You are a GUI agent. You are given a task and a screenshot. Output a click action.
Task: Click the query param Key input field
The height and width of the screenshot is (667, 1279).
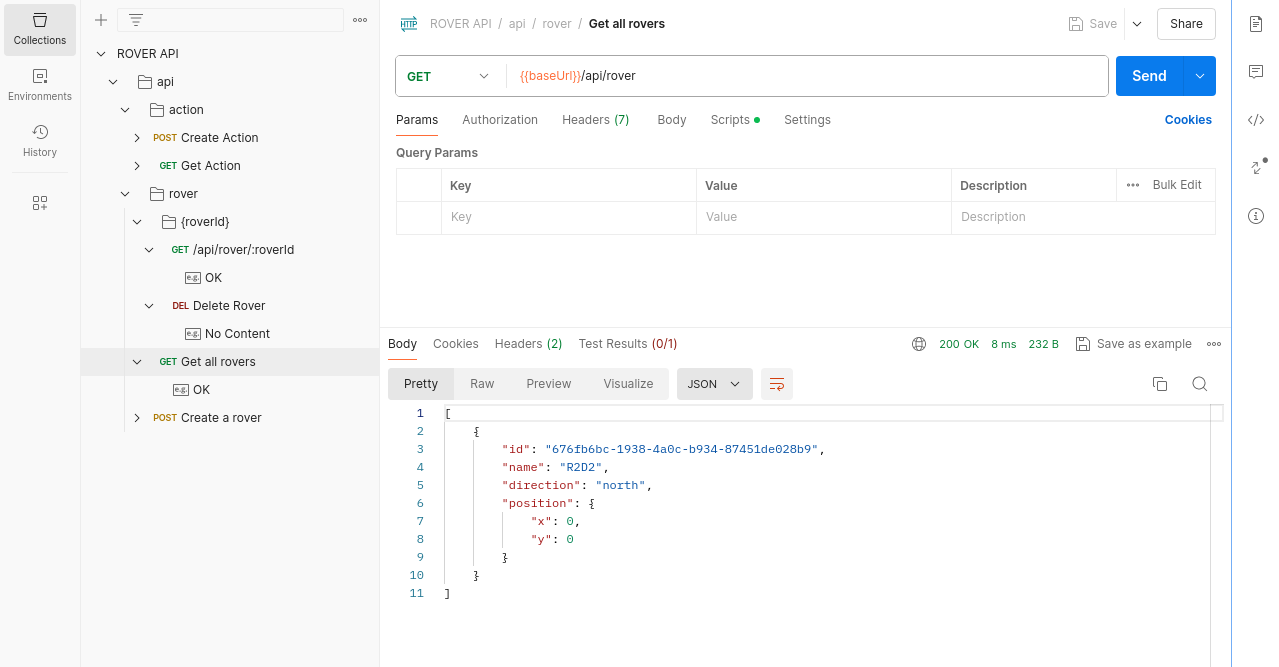click(569, 217)
